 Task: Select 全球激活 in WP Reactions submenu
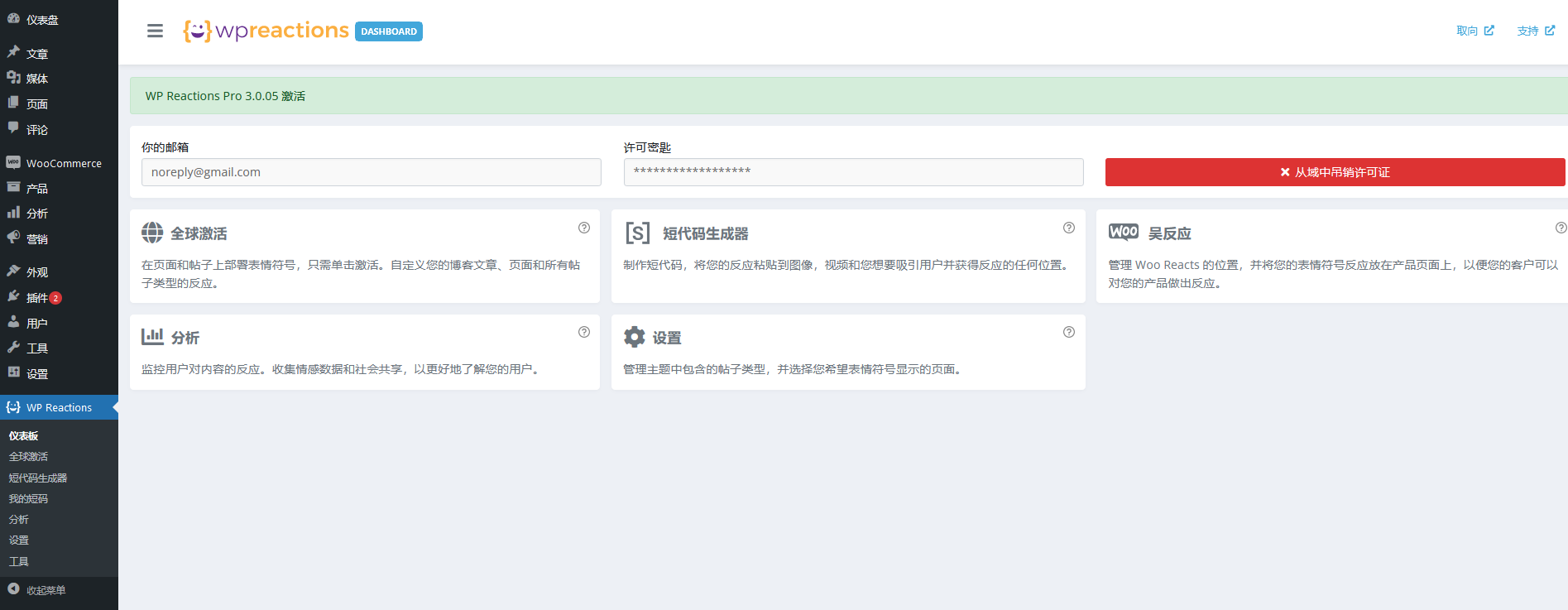[28, 456]
